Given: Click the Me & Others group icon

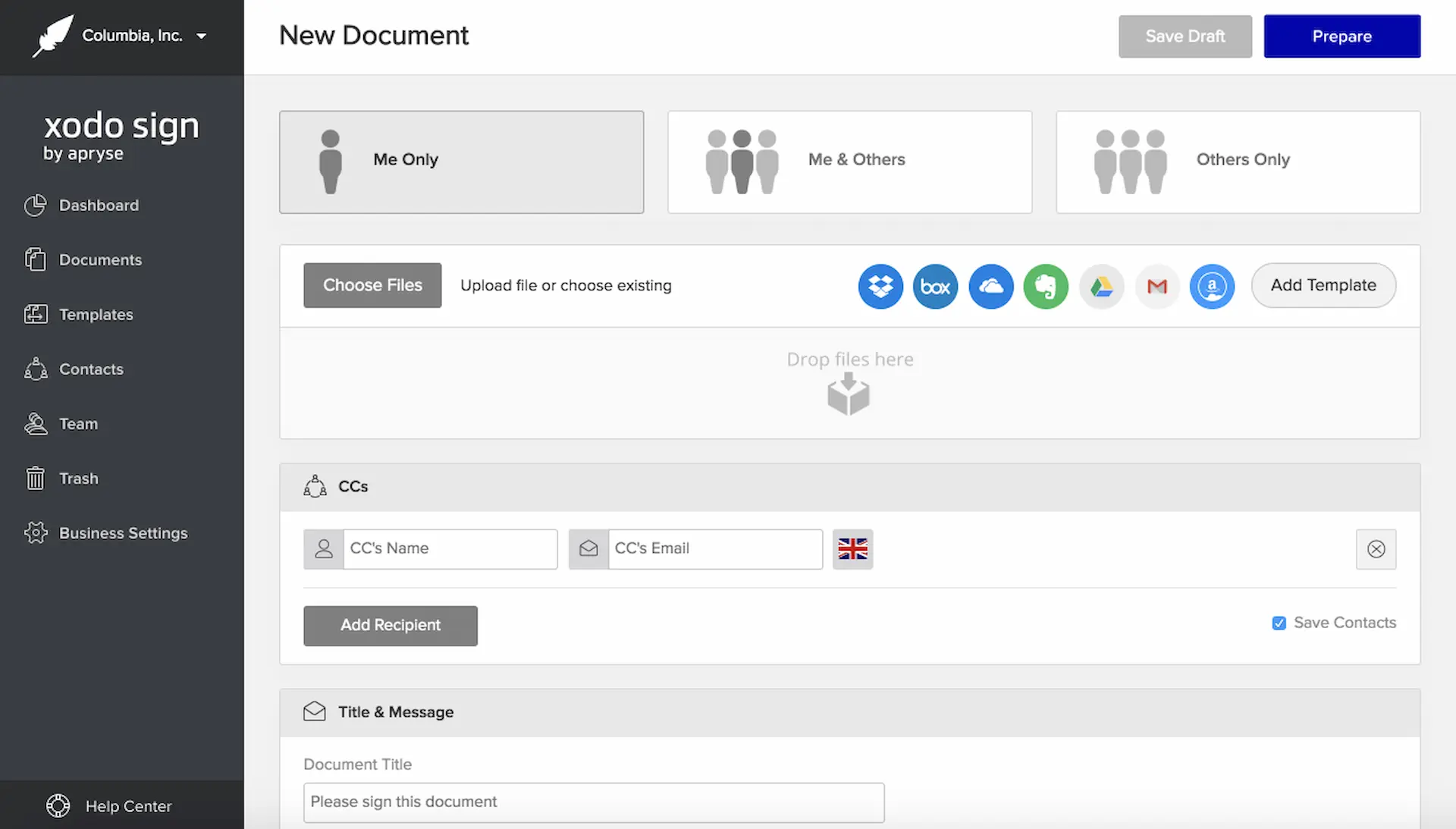Looking at the screenshot, I should 742,162.
